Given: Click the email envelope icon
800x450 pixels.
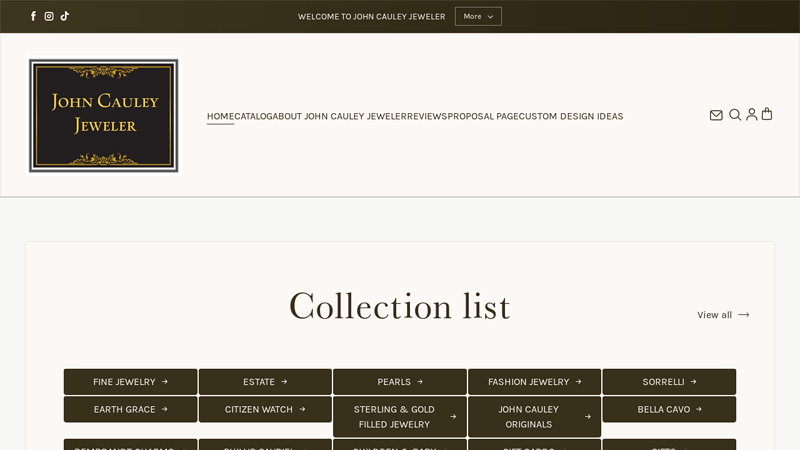Looking at the screenshot, I should [x=716, y=115].
